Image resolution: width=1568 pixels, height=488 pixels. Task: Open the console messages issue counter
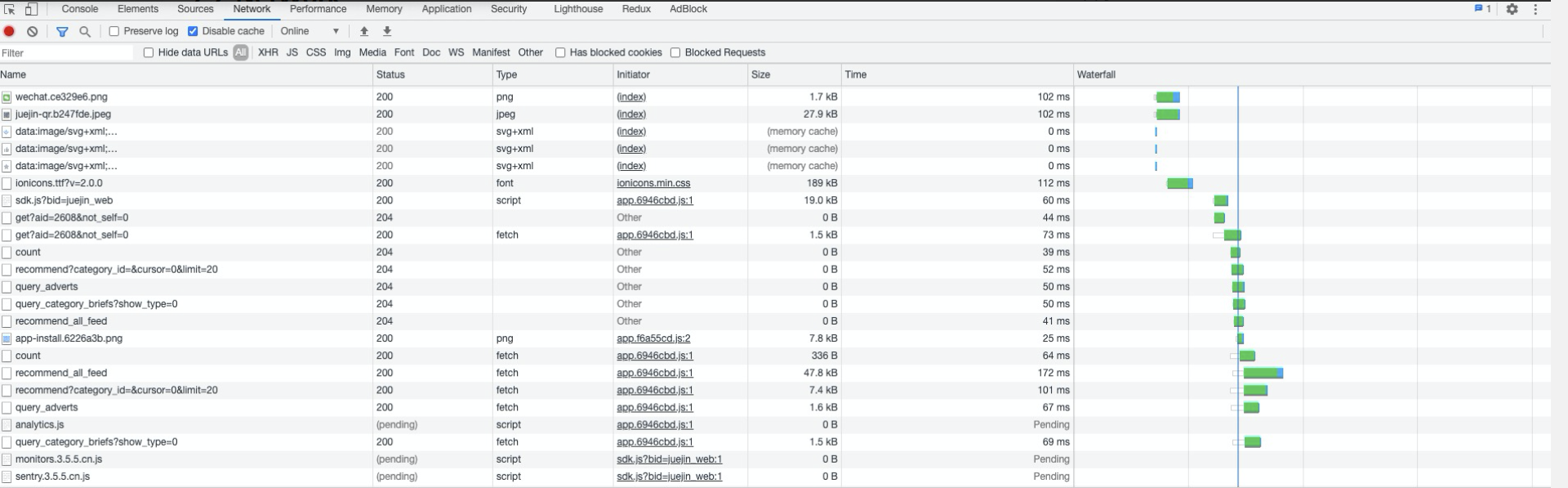pyautogui.click(x=1482, y=9)
